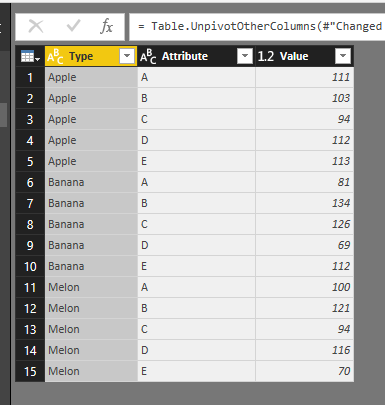Viewport: 385px width, 405px height.
Task: Select row number 9
Action: pyautogui.click(x=30, y=245)
